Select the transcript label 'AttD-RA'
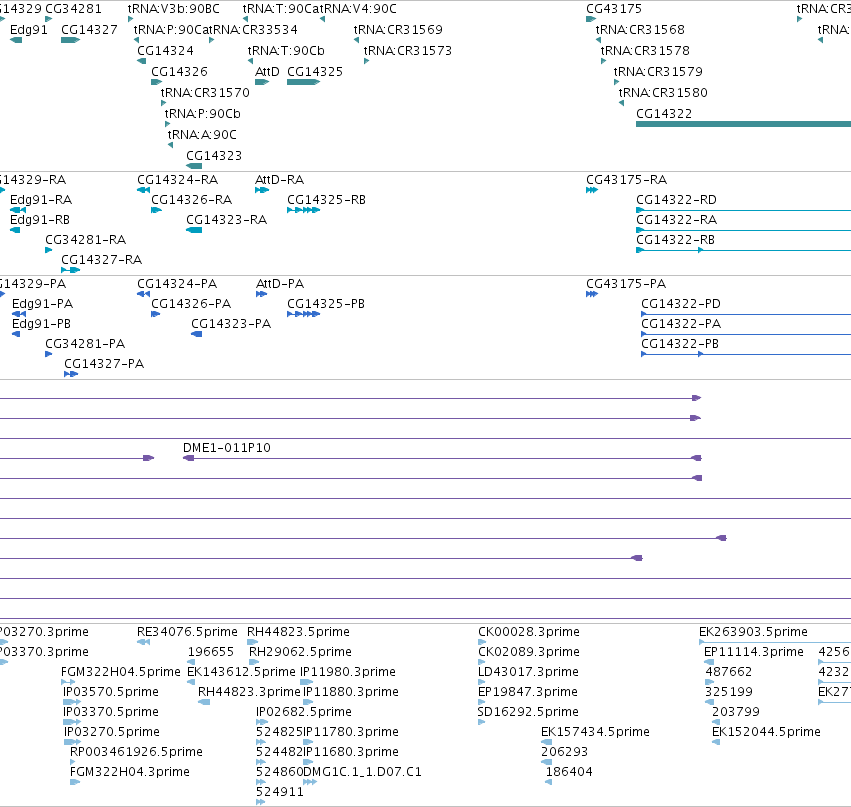 (280, 180)
